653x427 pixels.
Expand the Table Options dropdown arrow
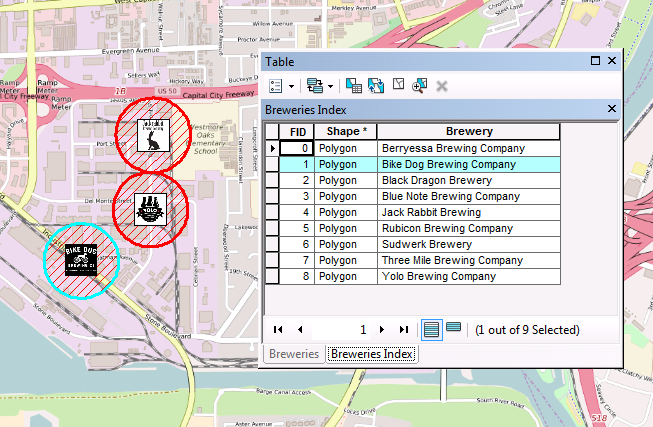(292, 87)
